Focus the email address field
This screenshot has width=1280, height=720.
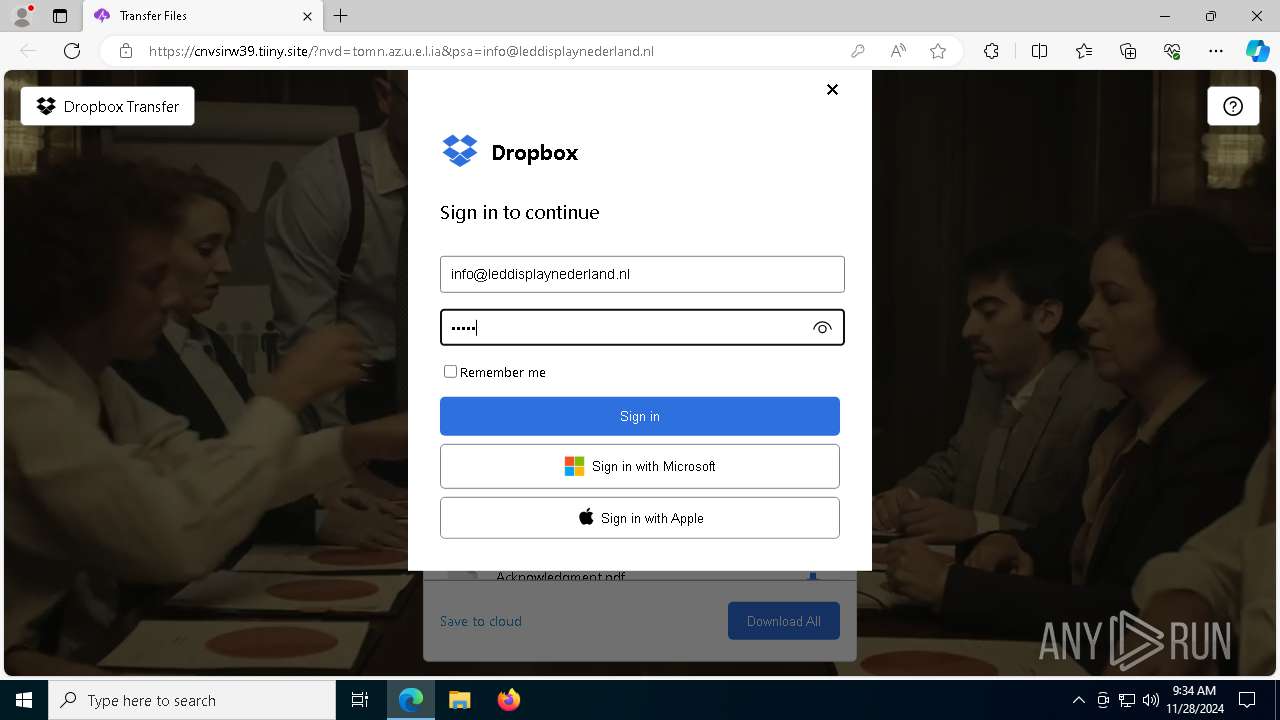click(x=642, y=274)
